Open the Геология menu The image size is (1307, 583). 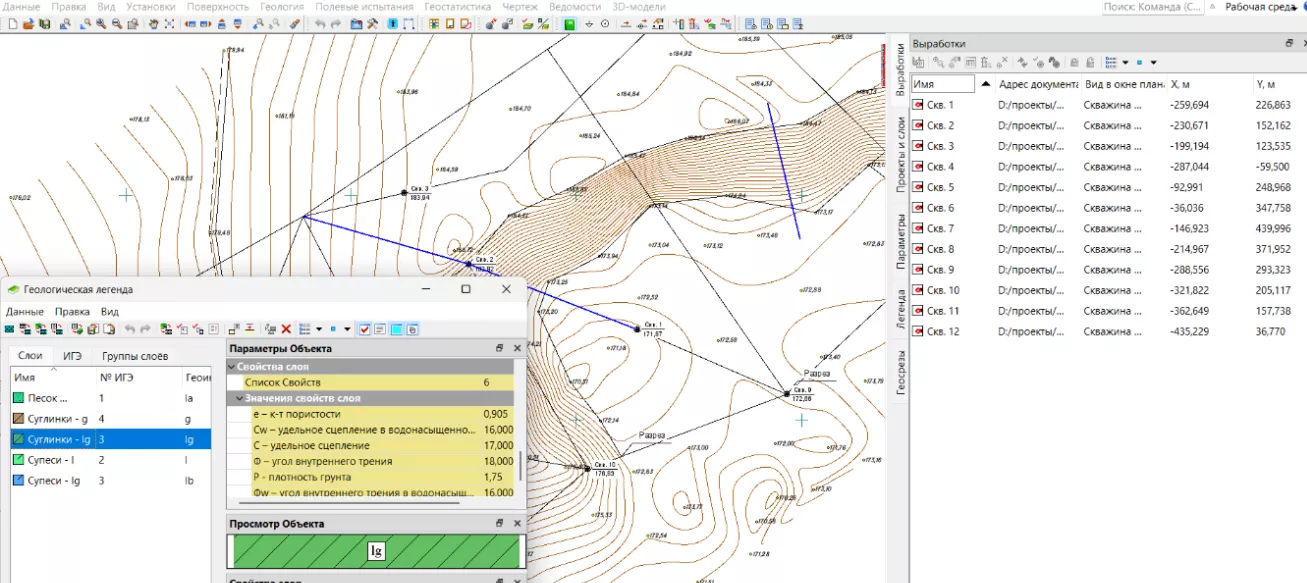[x=282, y=7]
